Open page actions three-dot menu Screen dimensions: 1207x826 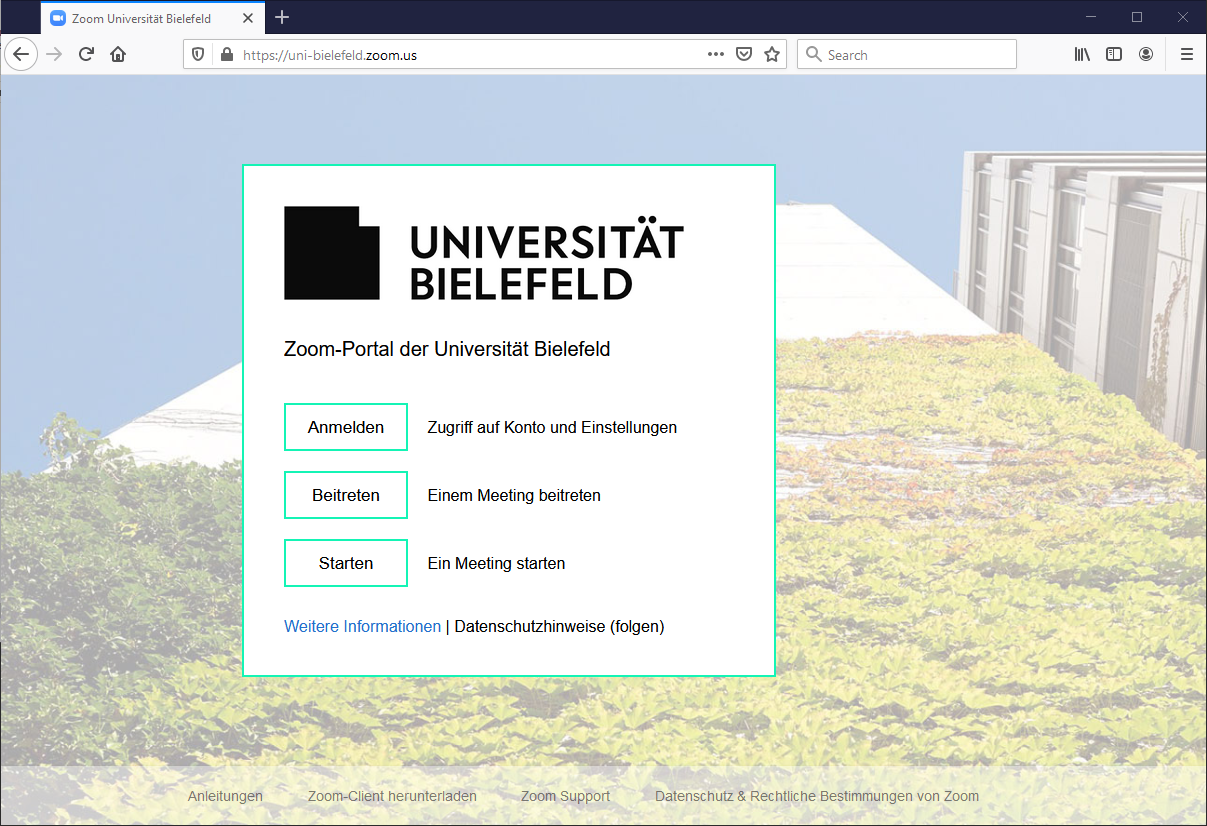point(716,54)
